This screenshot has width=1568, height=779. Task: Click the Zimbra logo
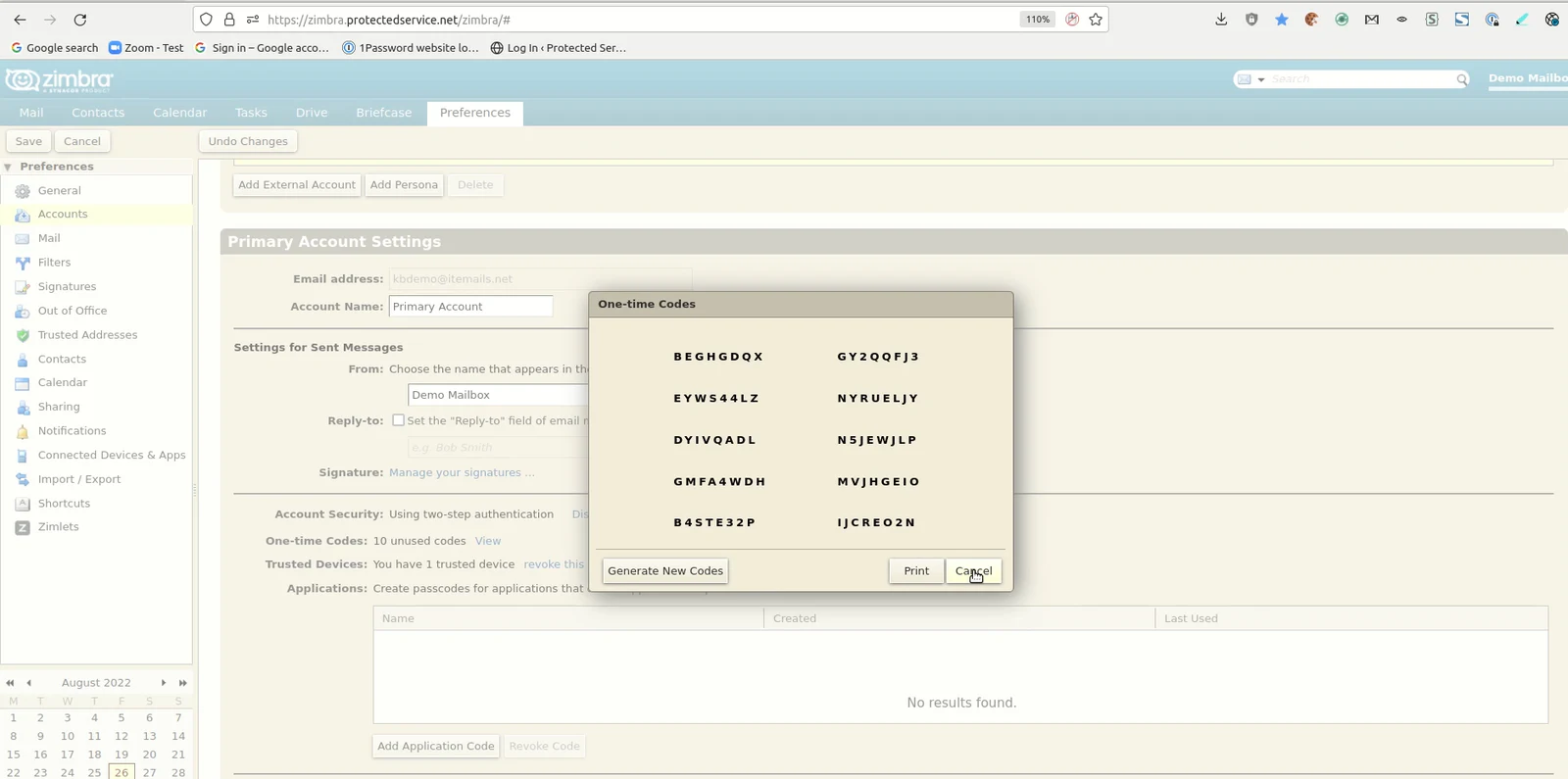point(60,80)
